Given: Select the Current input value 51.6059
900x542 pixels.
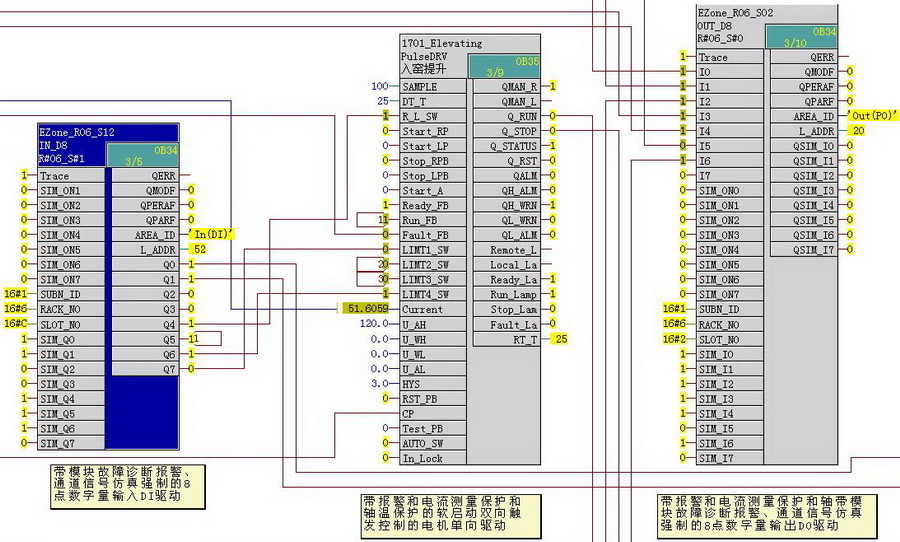Looking at the screenshot, I should [366, 309].
